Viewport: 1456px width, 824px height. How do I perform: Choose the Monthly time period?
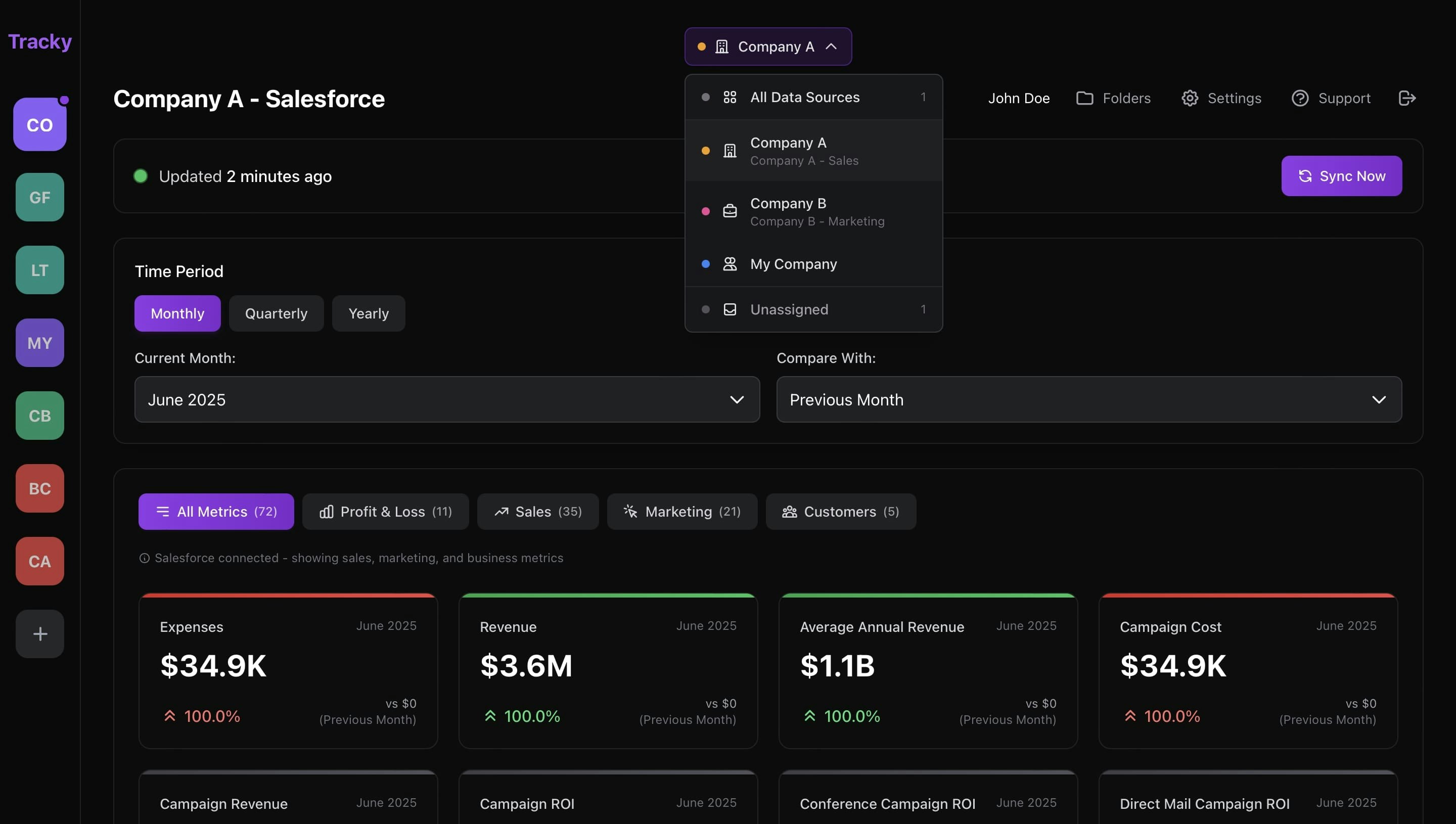pyautogui.click(x=177, y=313)
